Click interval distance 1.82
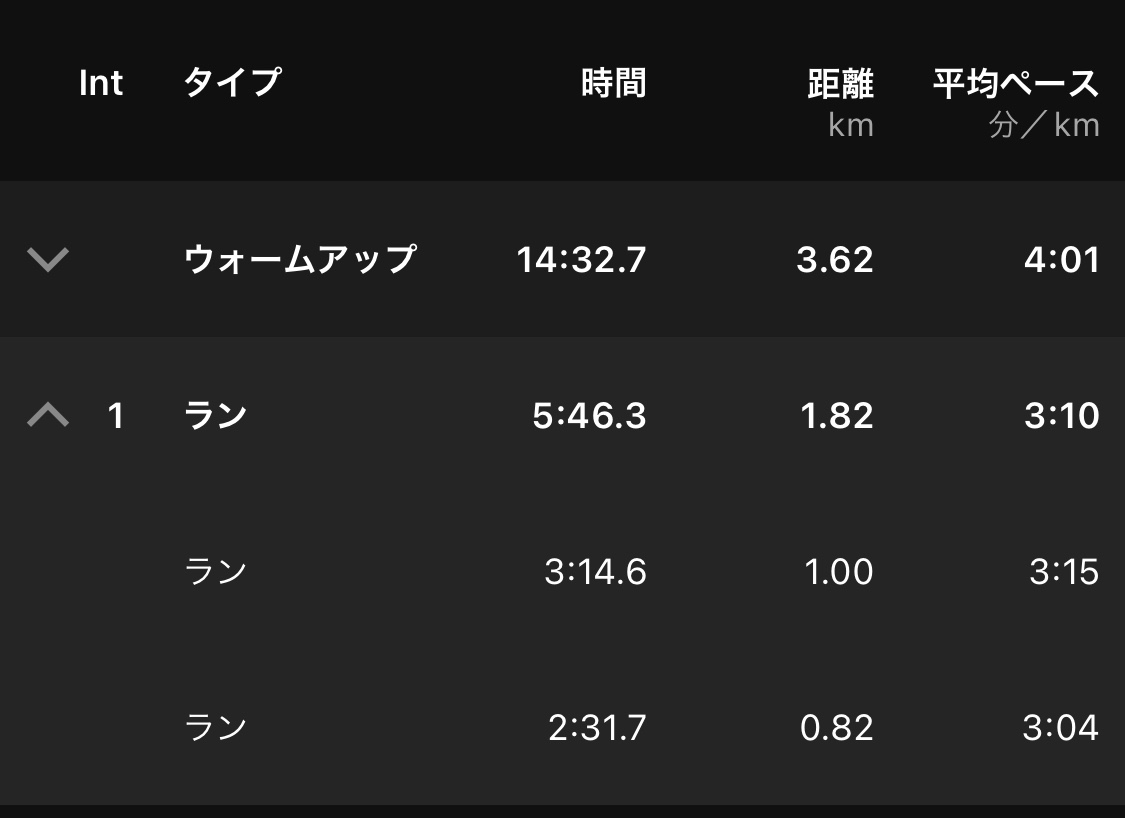 coord(837,415)
